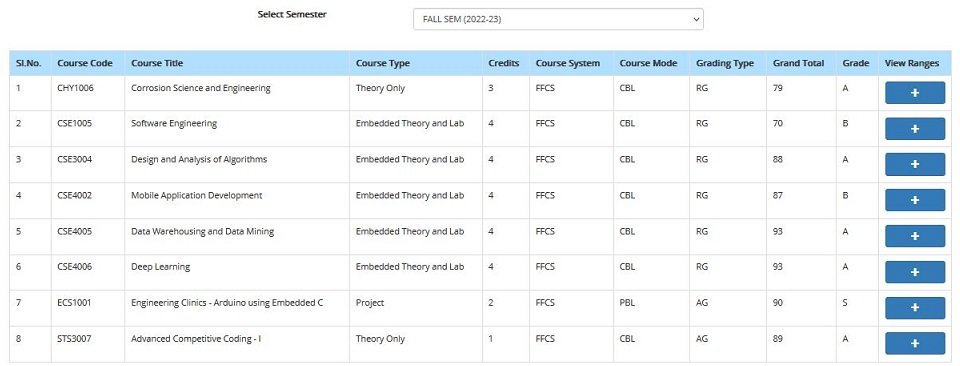Expand ranges for Software Engineering row
Screen dimensions: 960x366
click(x=915, y=129)
